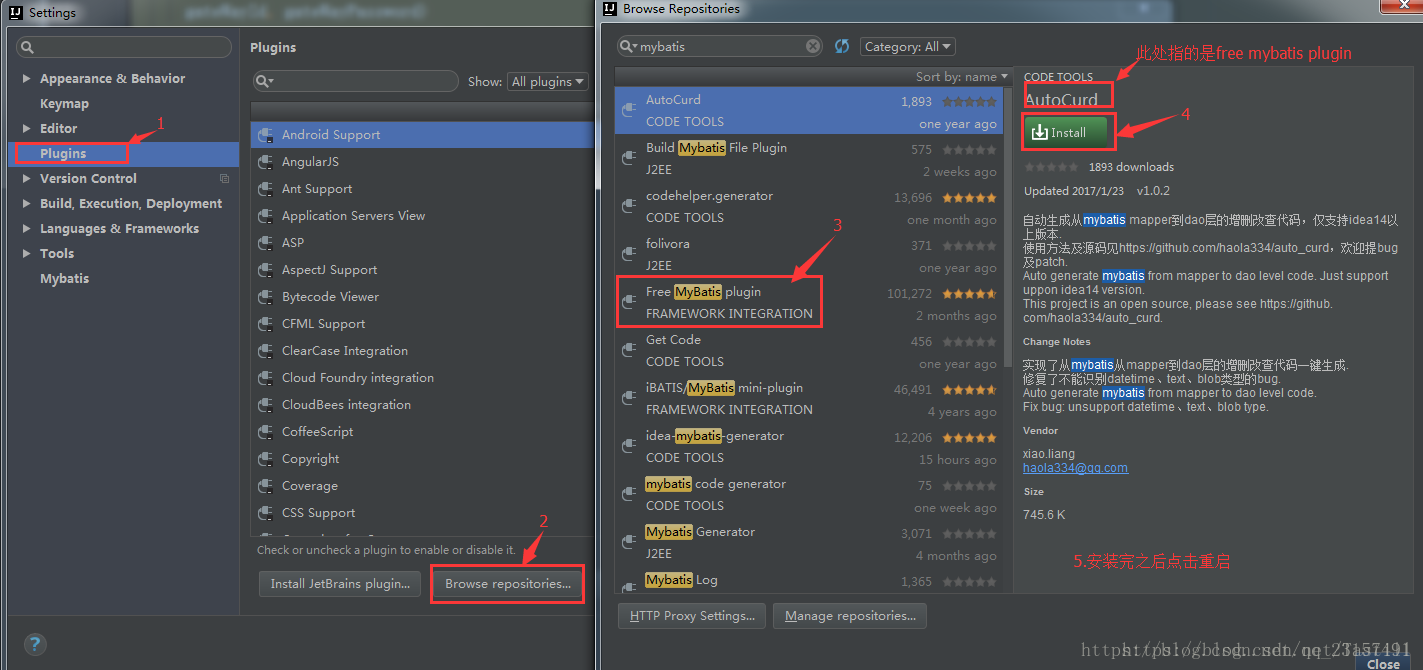The height and width of the screenshot is (670, 1423).
Task: Select Cloud Foundry integration plugin row
Action: [x=422, y=378]
